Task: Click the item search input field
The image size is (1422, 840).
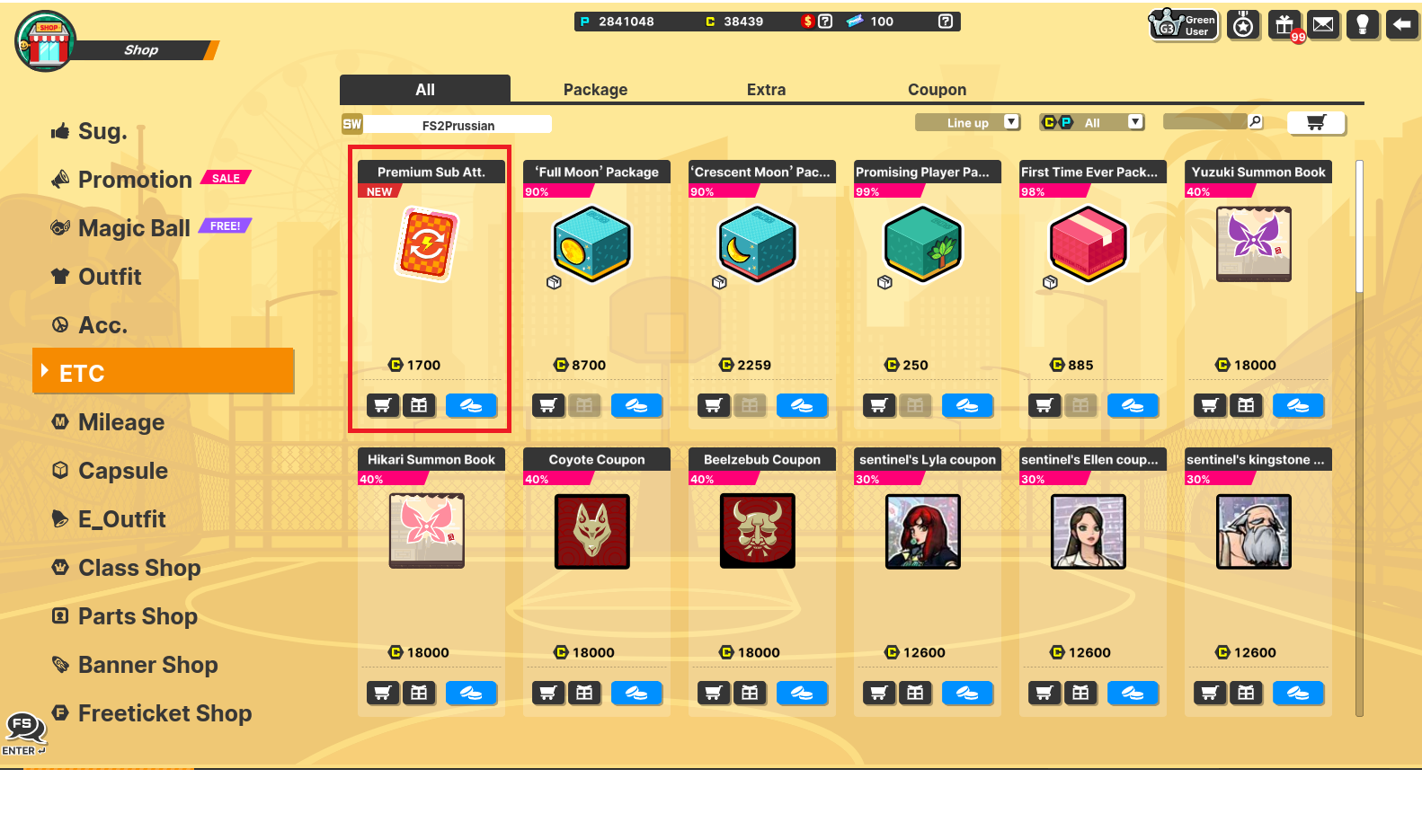Action: (1204, 121)
